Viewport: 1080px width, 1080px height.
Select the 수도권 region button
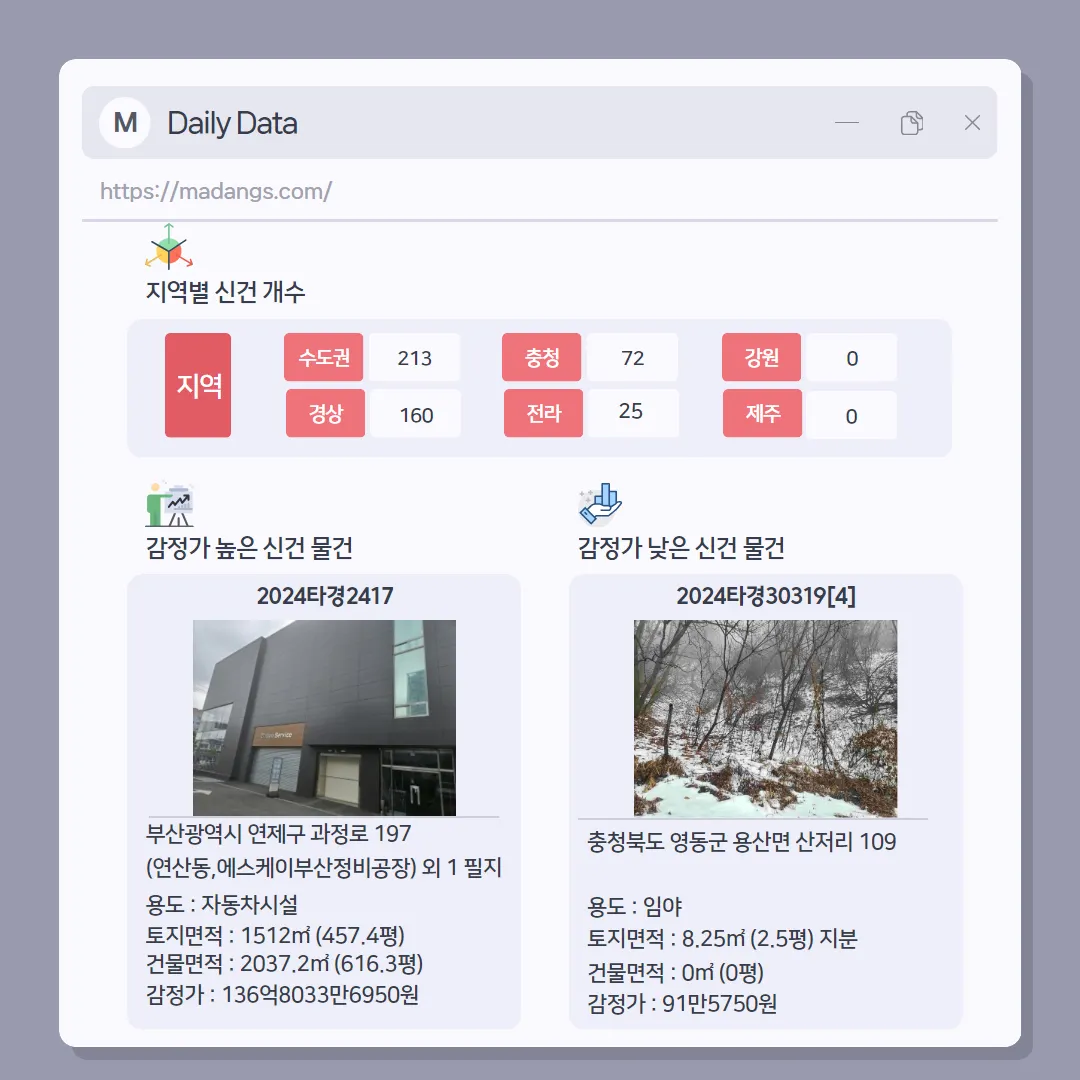324,357
